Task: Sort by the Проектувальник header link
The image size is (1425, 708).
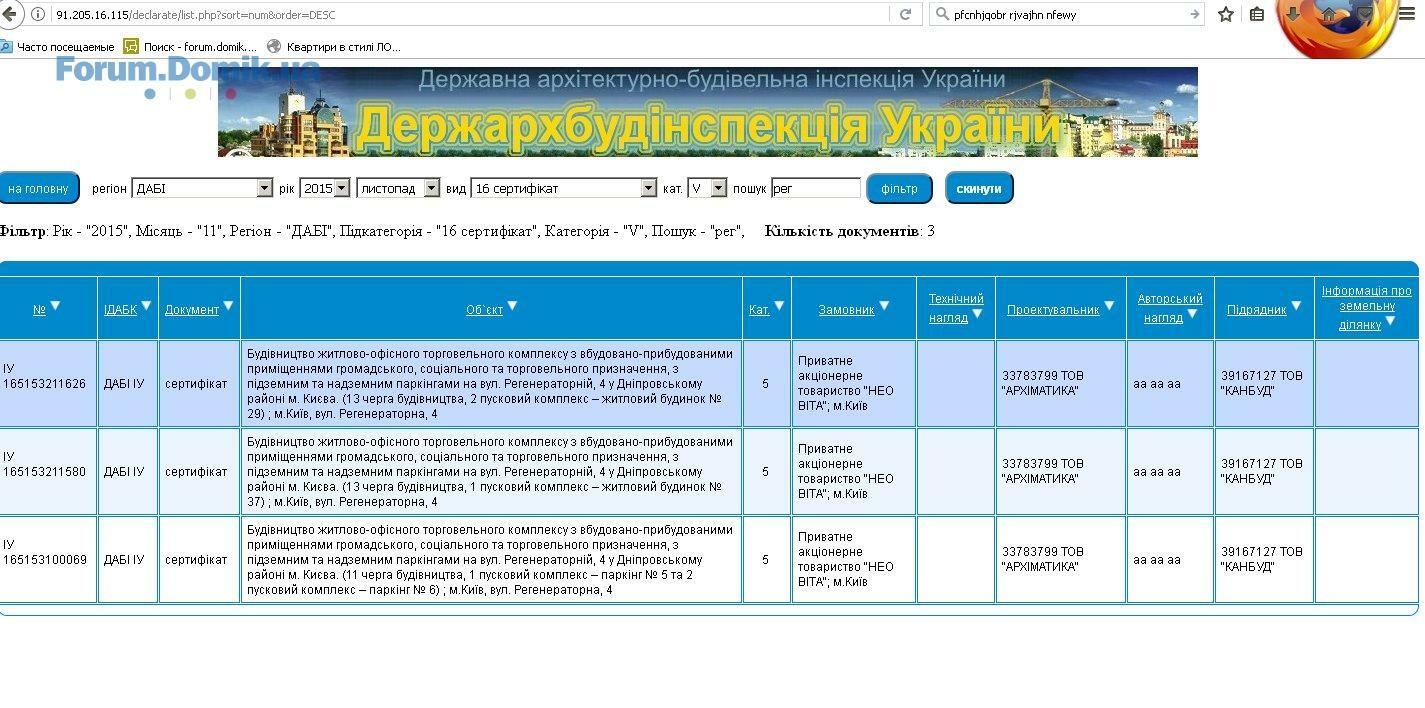Action: 1053,310
